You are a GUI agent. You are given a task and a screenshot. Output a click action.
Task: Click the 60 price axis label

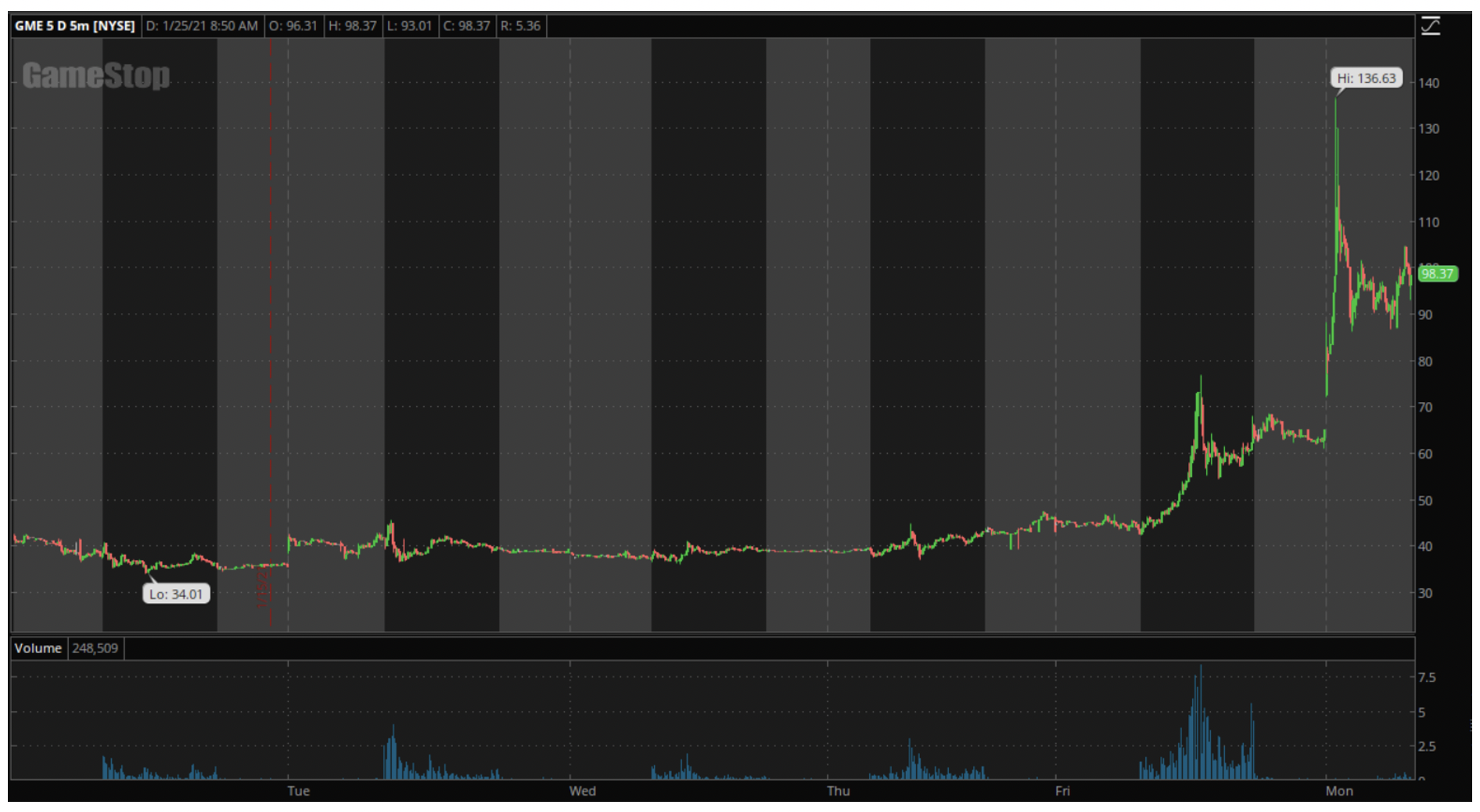[x=1425, y=454]
